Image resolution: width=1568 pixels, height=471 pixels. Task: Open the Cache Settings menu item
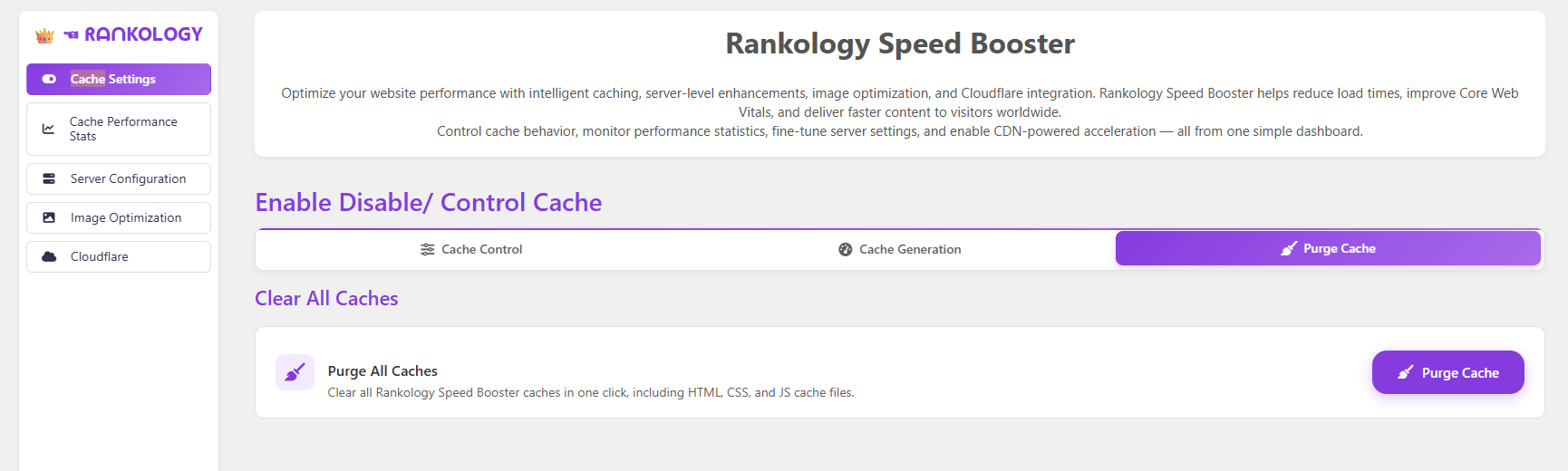113,80
